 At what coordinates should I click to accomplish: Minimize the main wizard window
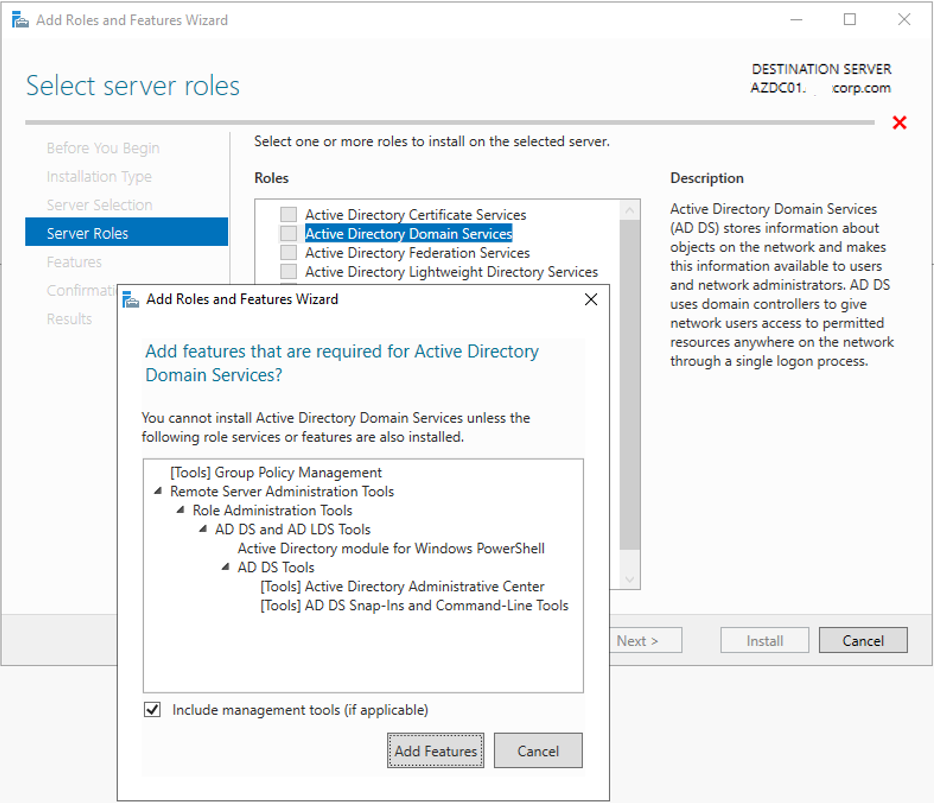coord(799,20)
